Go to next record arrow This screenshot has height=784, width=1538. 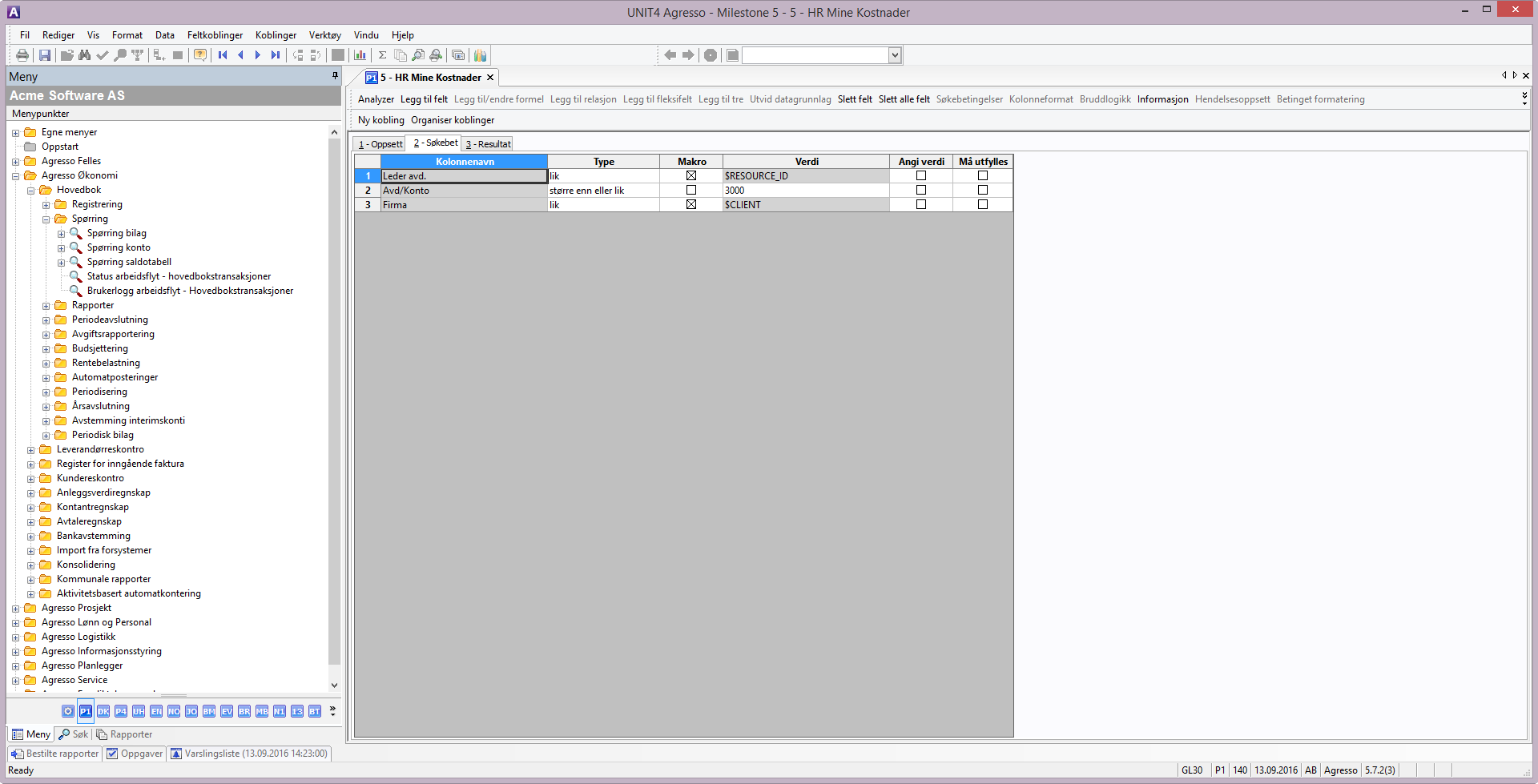[x=258, y=55]
